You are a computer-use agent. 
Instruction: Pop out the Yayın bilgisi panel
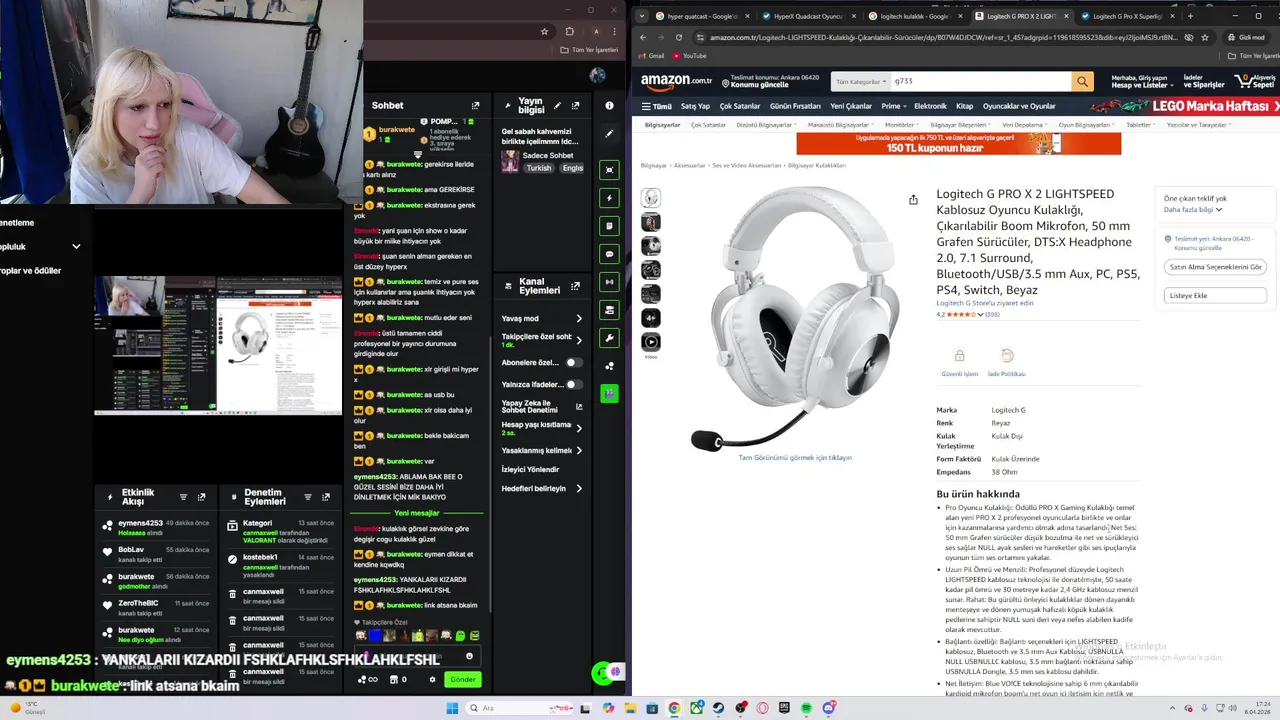coord(575,106)
